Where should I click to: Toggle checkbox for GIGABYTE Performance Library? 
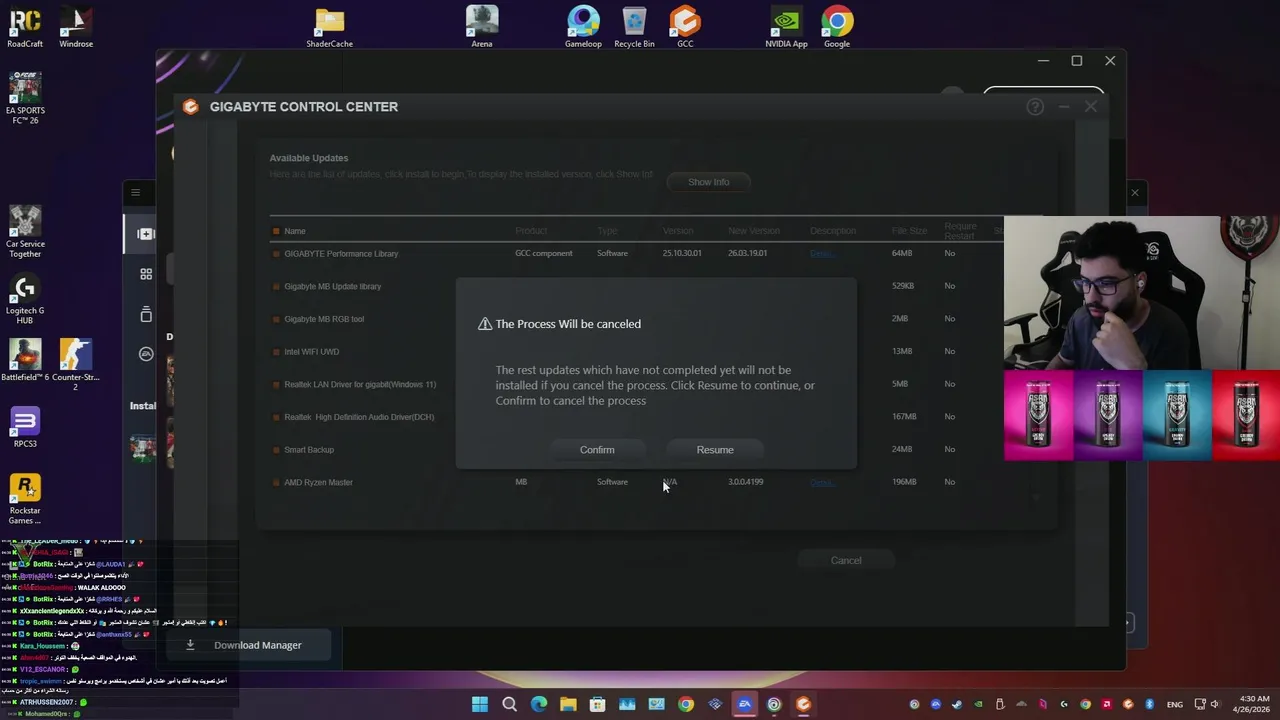click(x=276, y=254)
